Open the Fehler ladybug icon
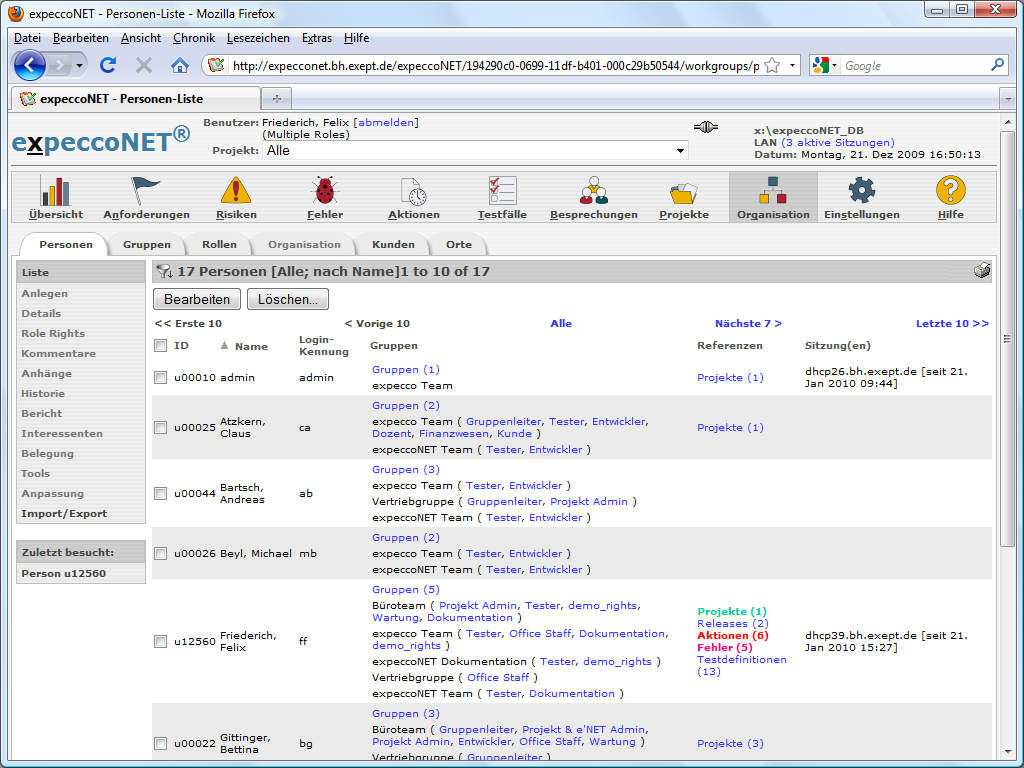The width and height of the screenshot is (1024, 768). (x=324, y=191)
